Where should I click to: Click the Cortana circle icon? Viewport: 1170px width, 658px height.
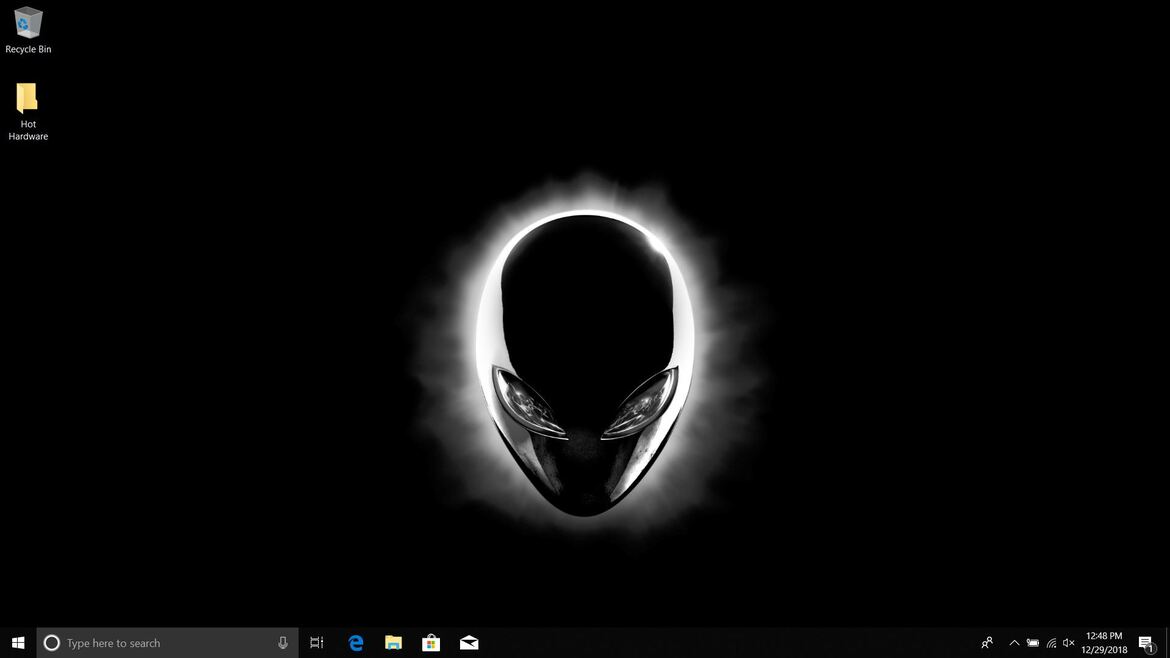(x=51, y=642)
